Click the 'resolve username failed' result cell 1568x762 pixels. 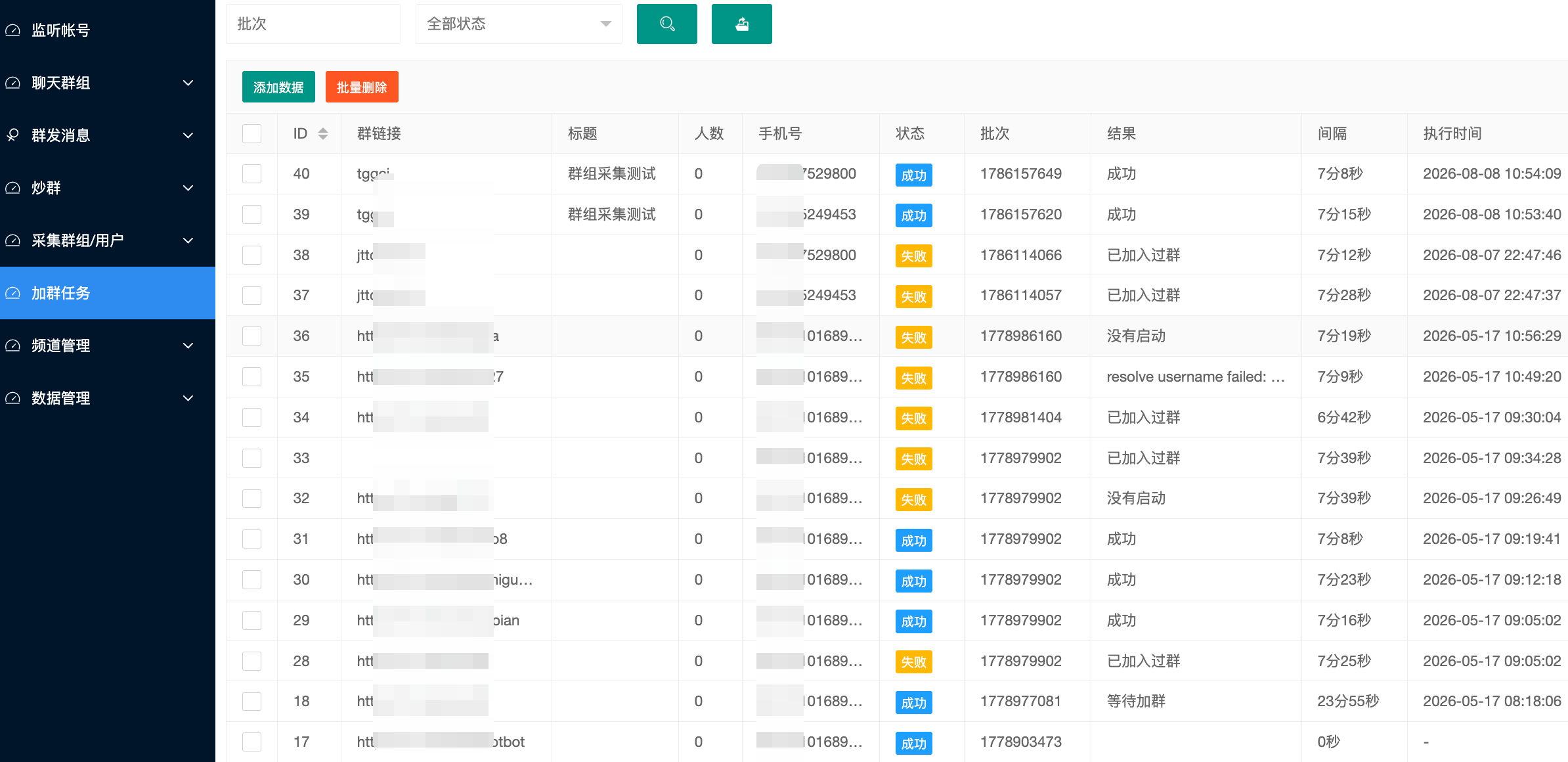pos(1196,377)
